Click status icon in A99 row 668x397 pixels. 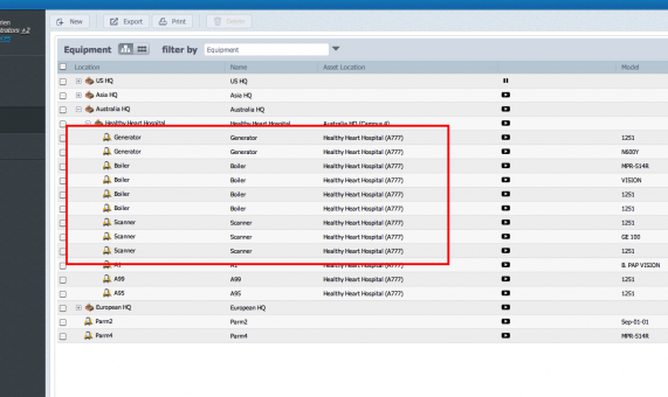(506, 279)
